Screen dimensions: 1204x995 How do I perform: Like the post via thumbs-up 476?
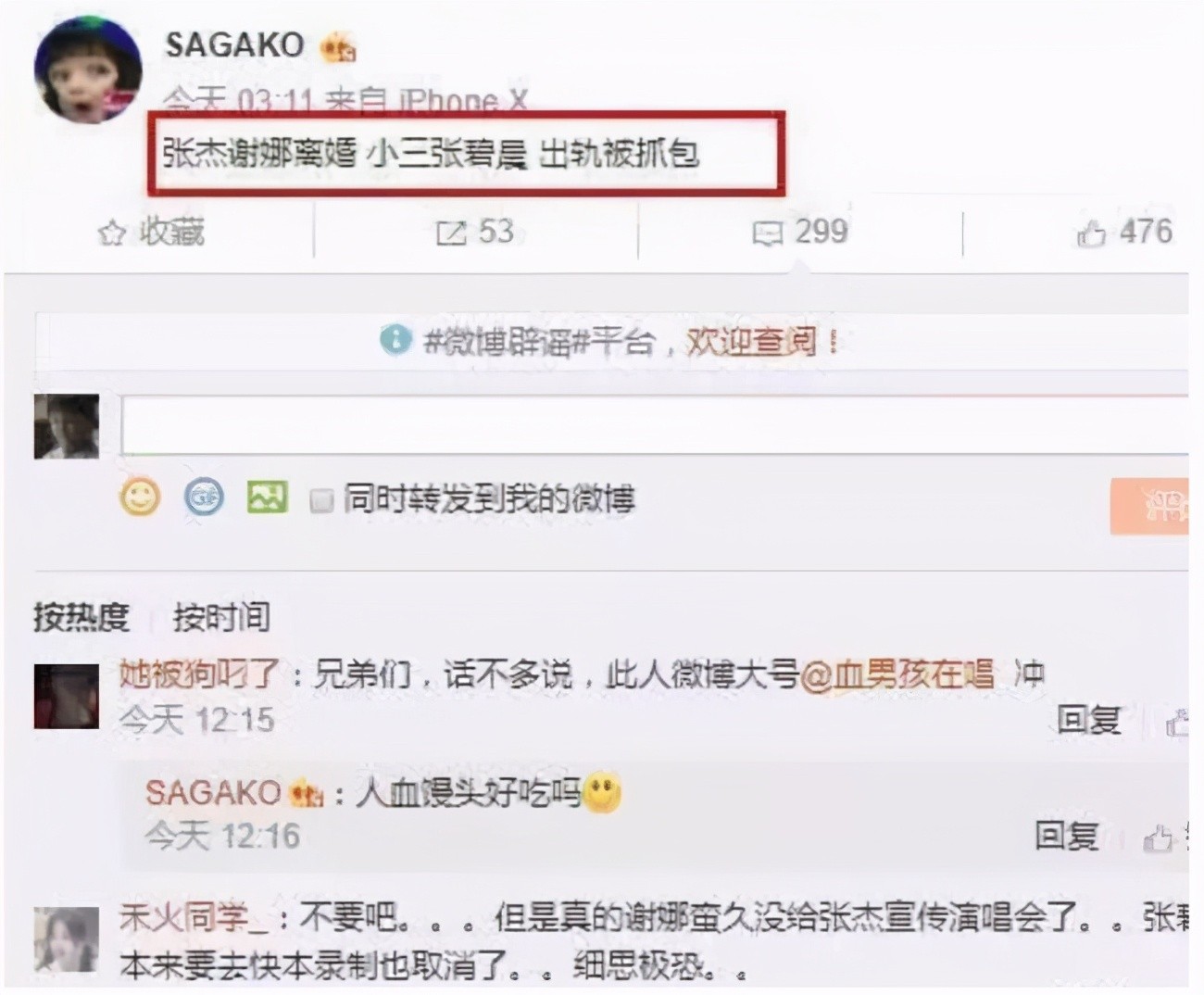1091,233
